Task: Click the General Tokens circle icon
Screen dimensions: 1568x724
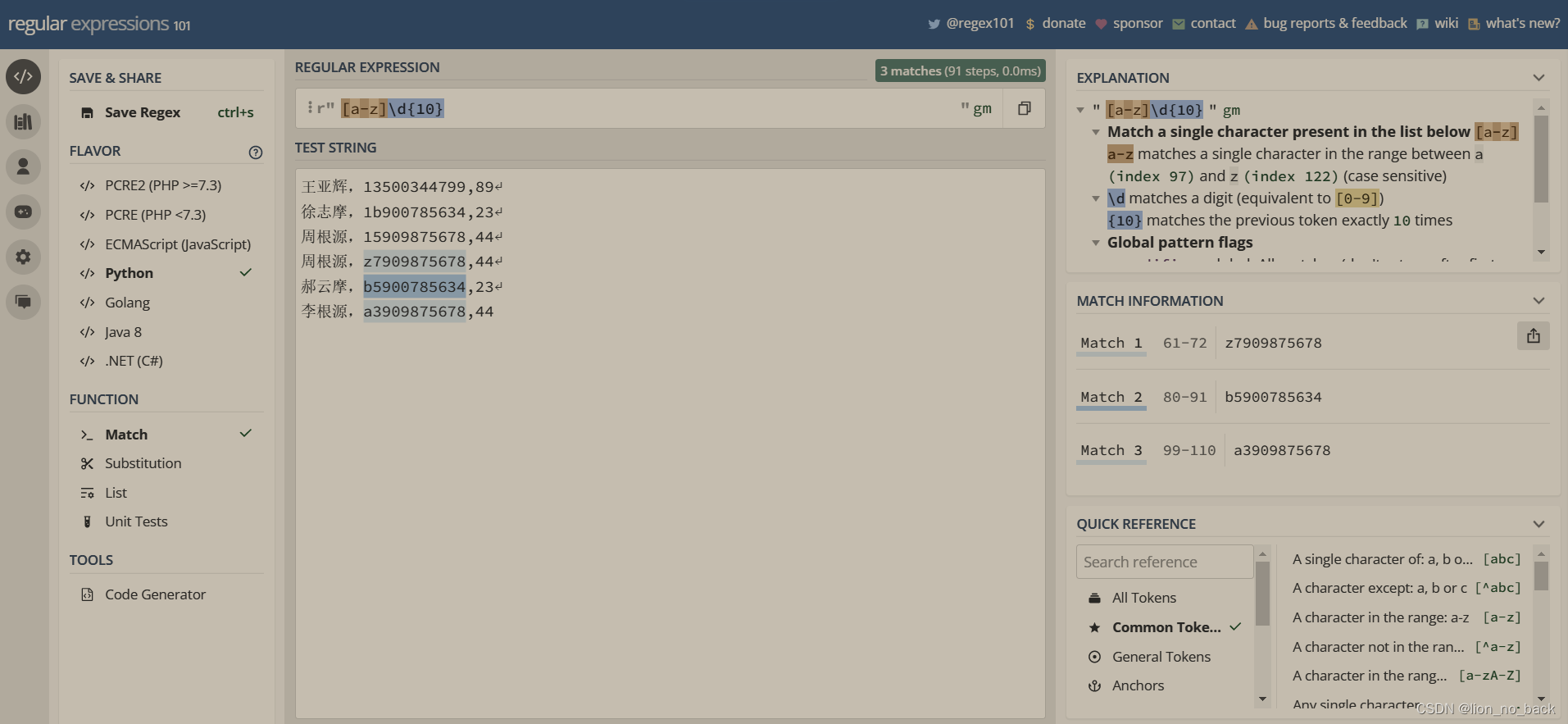Action: (1094, 657)
